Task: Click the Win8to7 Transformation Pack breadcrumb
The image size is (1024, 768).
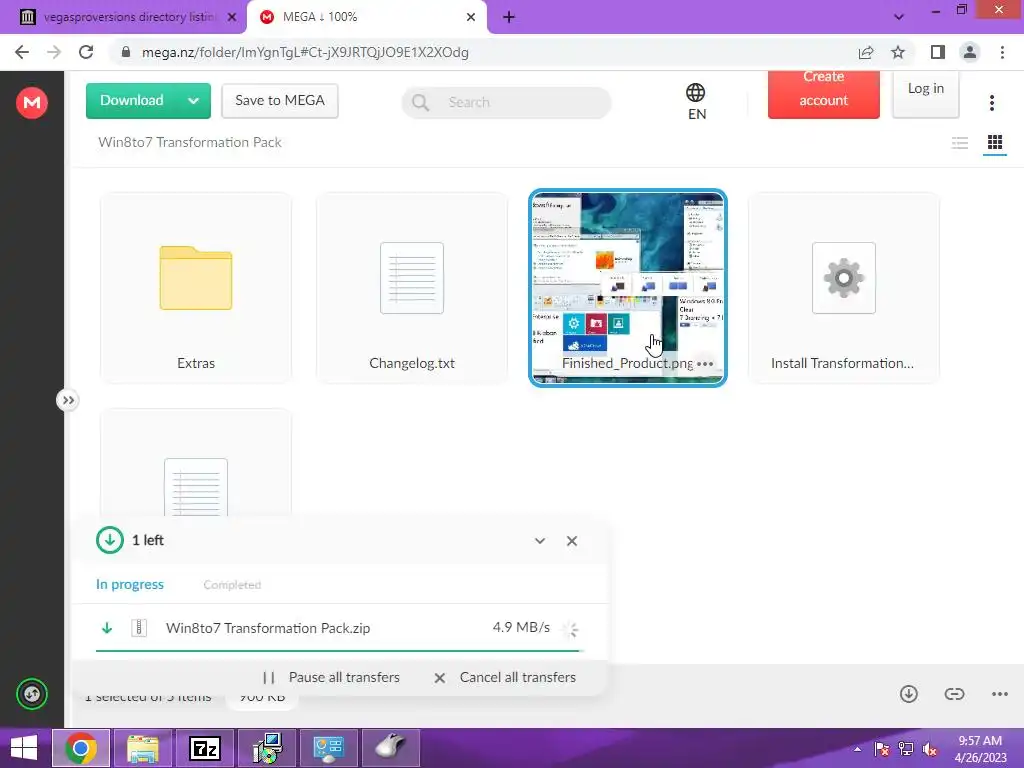Action: (x=189, y=142)
